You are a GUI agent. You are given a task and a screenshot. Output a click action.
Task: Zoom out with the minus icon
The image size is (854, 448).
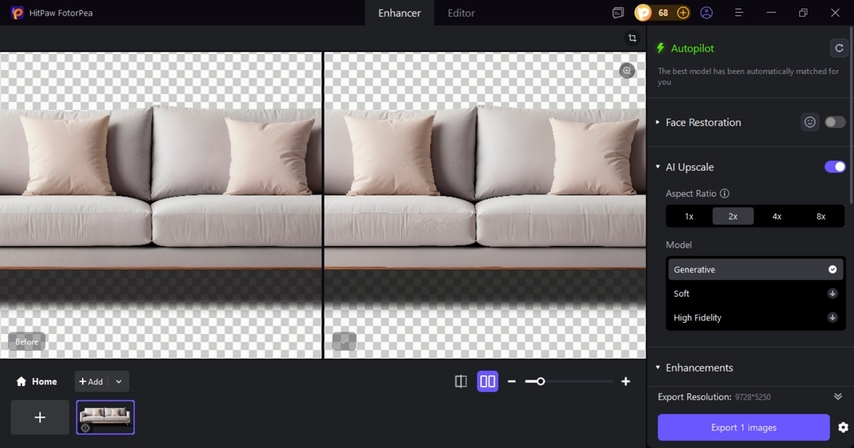pos(511,382)
